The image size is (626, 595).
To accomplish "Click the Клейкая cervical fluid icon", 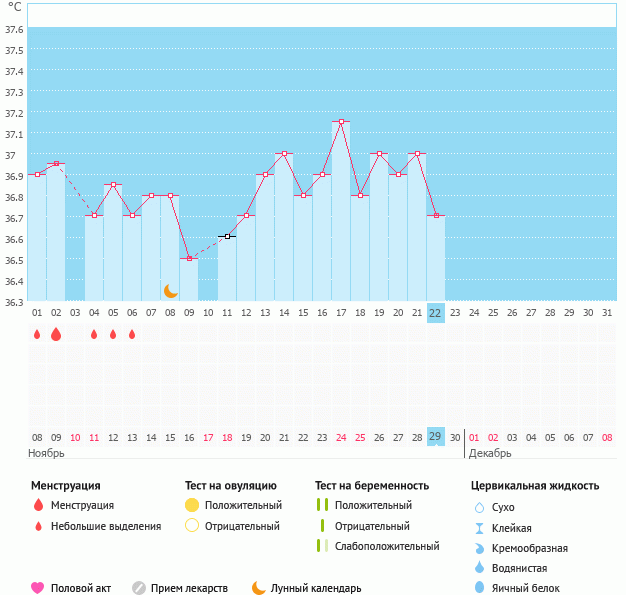I will point(479,528).
